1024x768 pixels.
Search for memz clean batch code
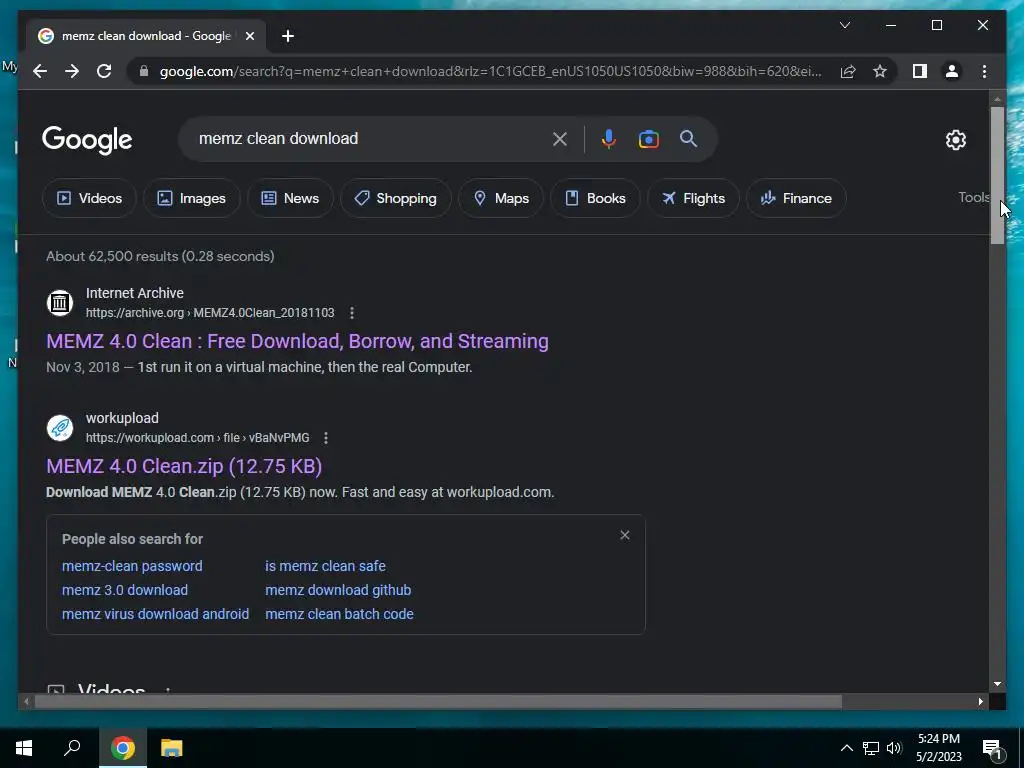click(339, 614)
